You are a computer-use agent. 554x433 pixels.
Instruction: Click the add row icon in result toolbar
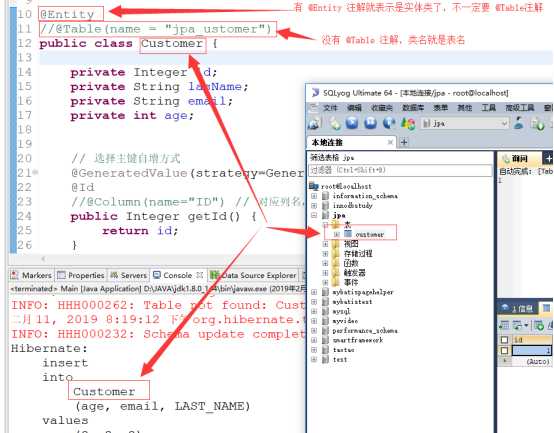click(x=538, y=325)
